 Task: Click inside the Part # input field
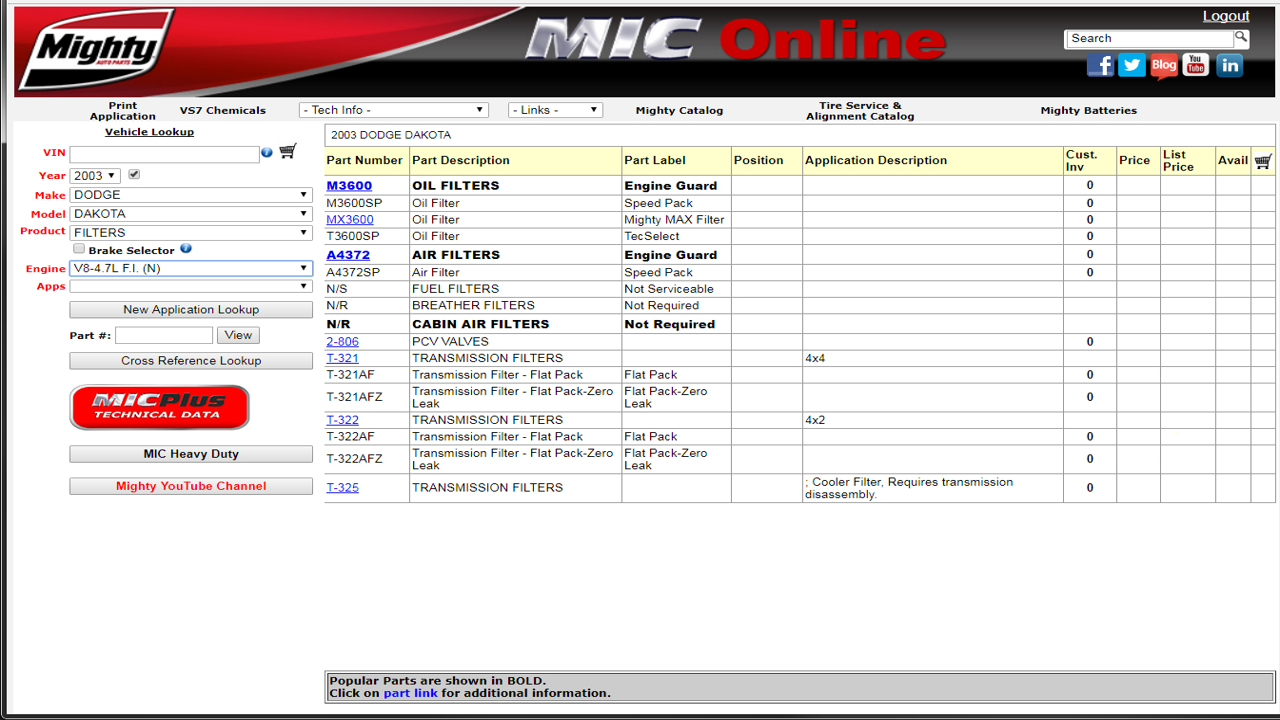pos(163,335)
